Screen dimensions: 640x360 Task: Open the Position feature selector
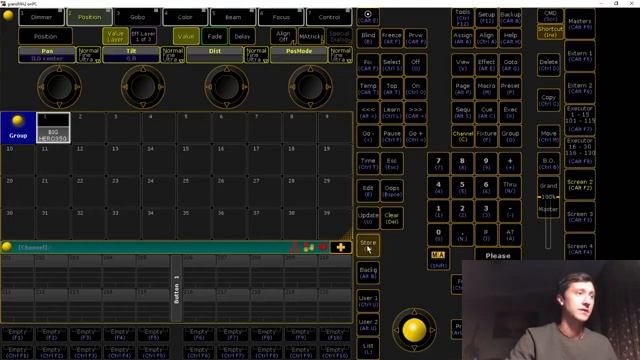[45, 36]
